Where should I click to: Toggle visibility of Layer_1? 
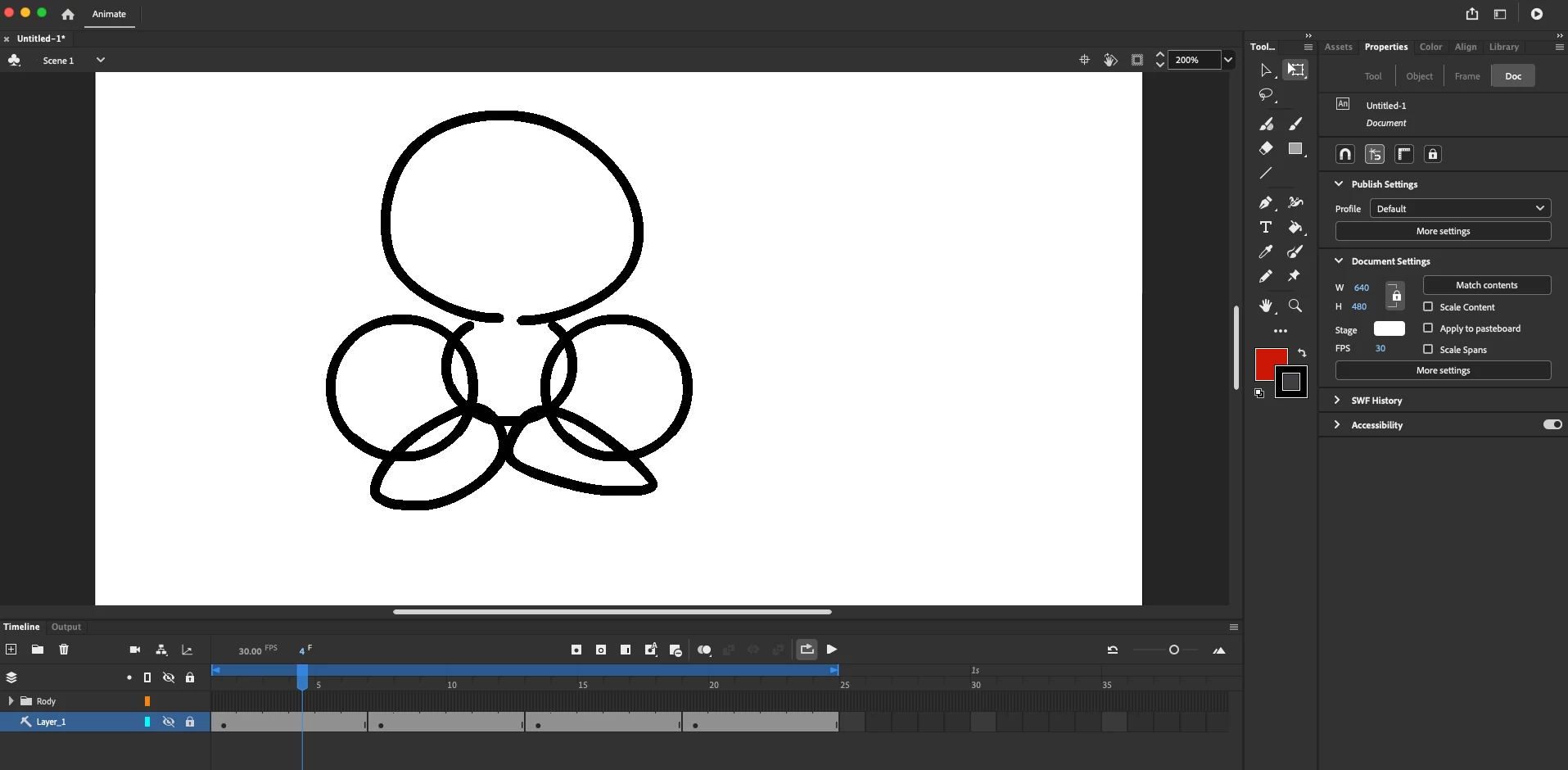click(169, 722)
